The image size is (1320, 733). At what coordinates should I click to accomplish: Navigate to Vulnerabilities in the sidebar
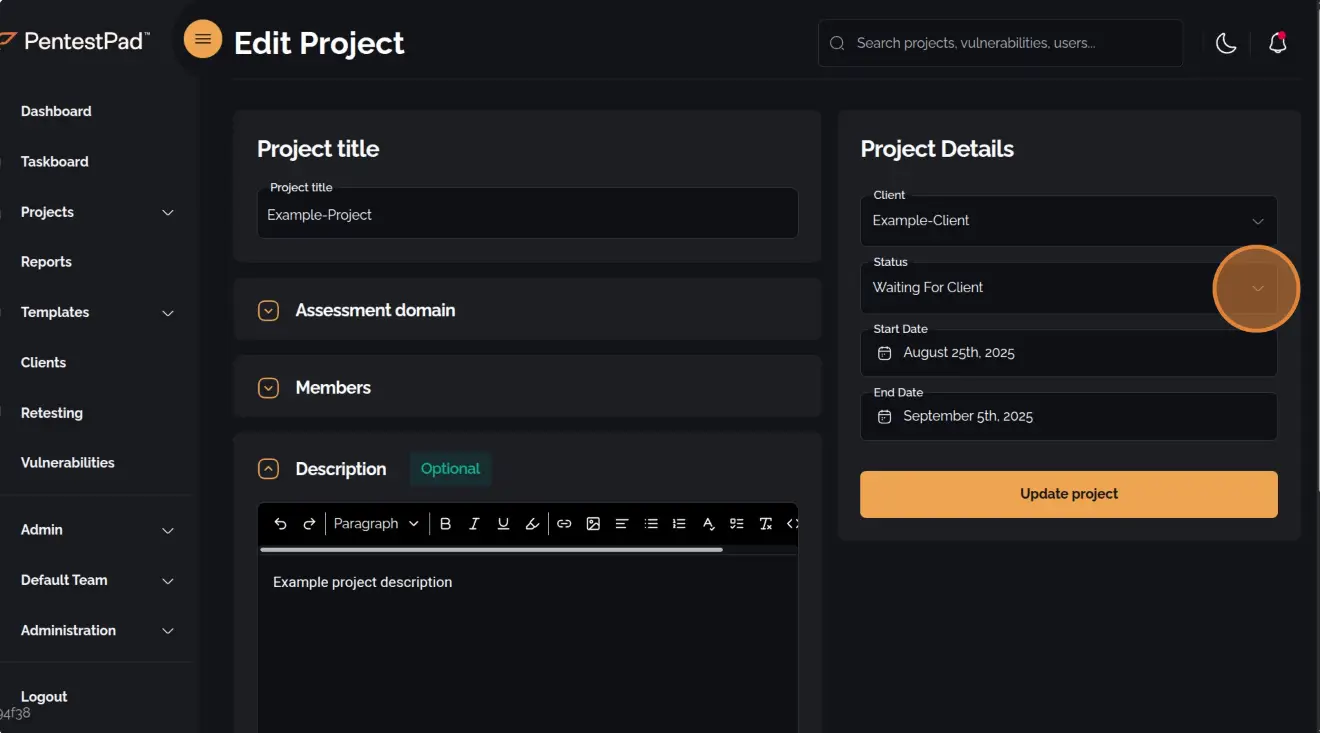coord(67,462)
